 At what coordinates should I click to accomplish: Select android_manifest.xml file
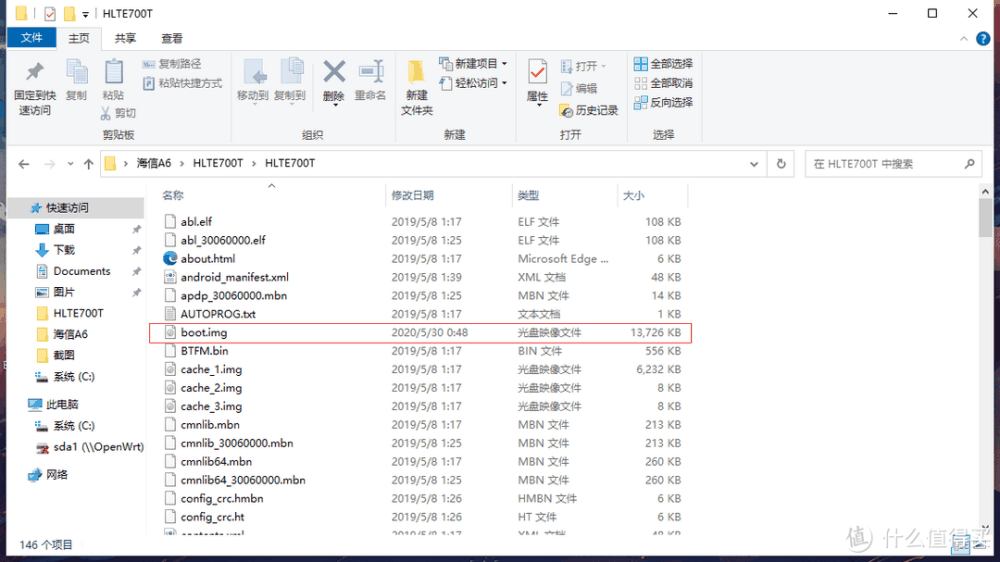(234, 277)
